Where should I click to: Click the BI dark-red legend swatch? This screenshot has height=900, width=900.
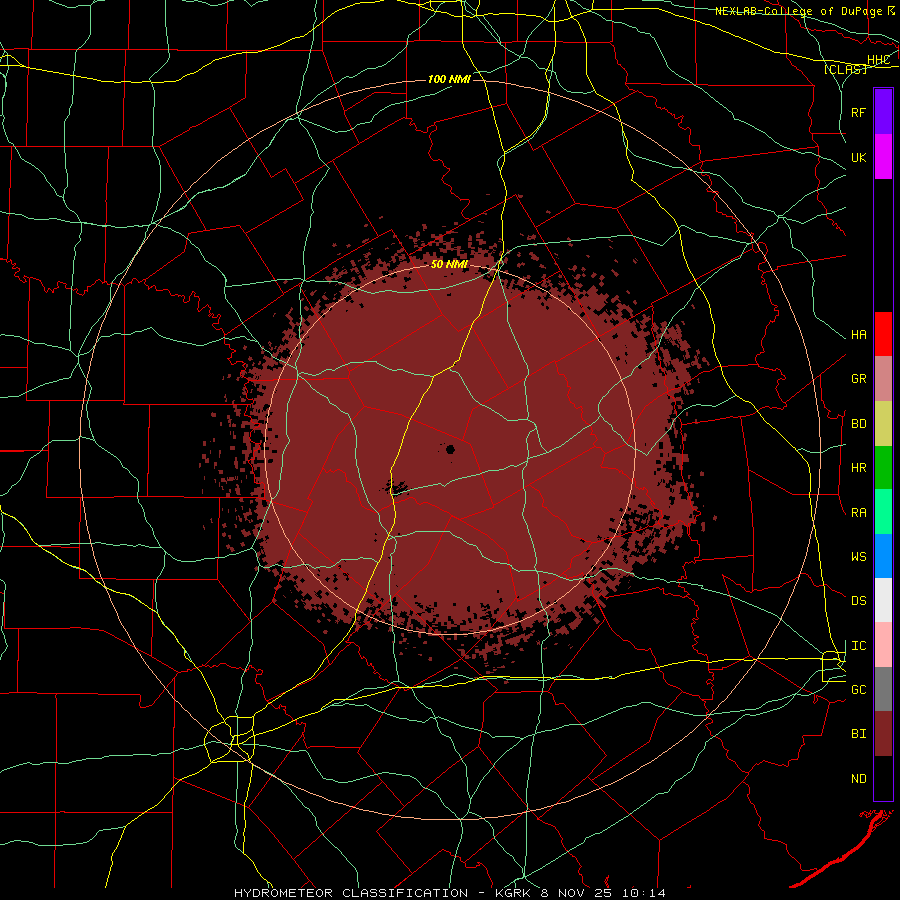[x=883, y=734]
